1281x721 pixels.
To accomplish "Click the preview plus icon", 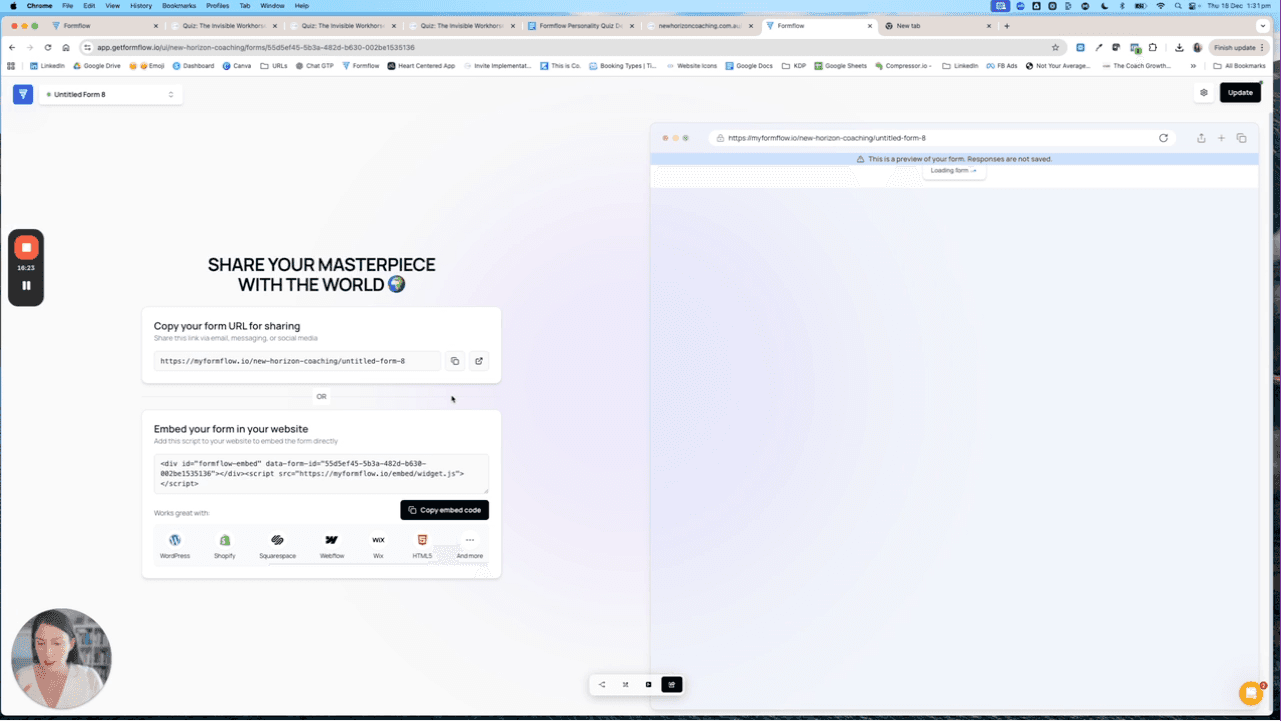I will [1221, 138].
